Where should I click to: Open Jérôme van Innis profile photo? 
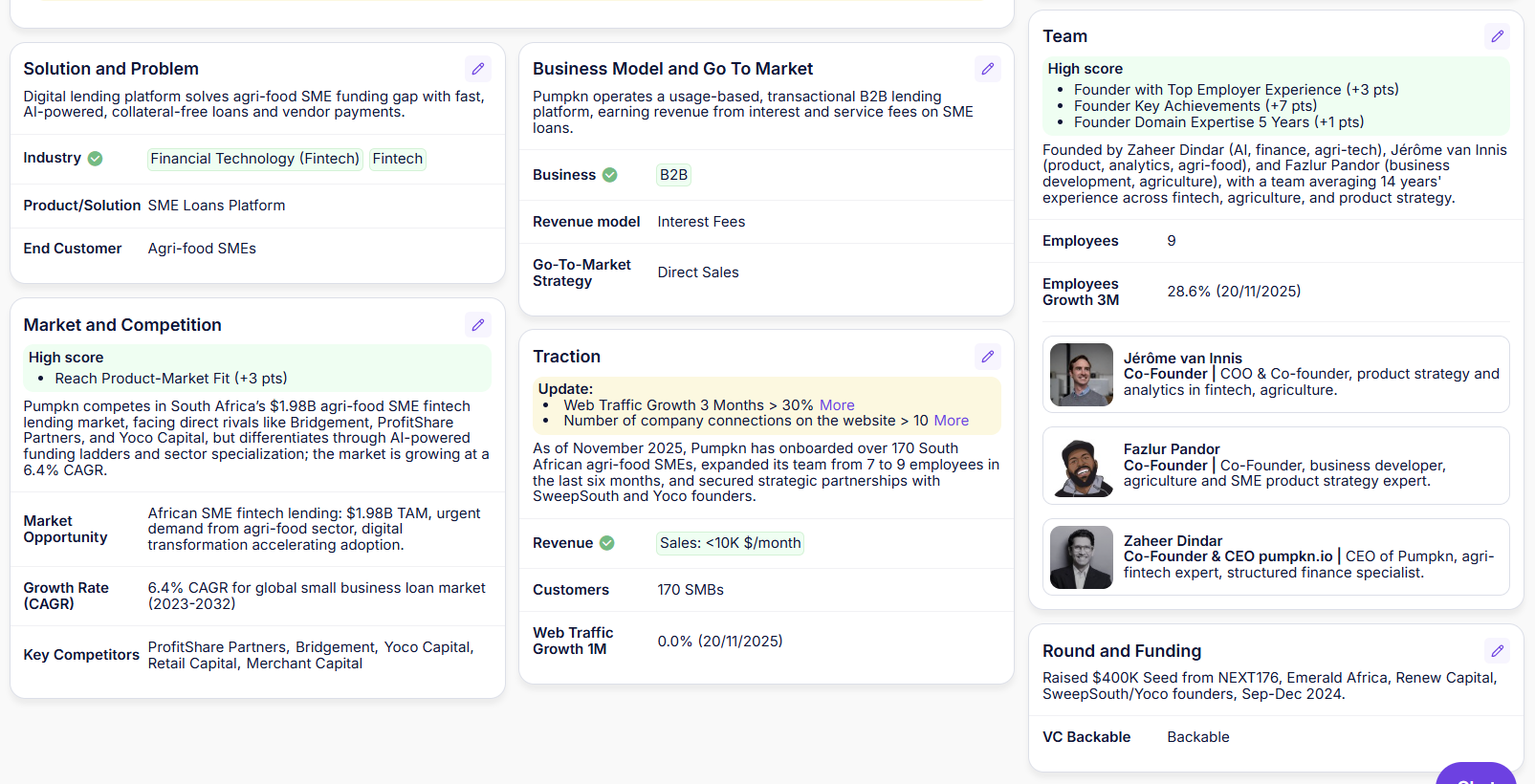[x=1082, y=375]
